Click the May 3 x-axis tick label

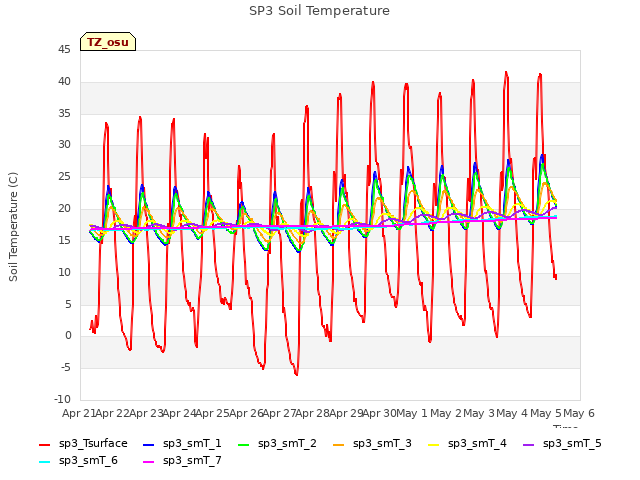(479, 413)
